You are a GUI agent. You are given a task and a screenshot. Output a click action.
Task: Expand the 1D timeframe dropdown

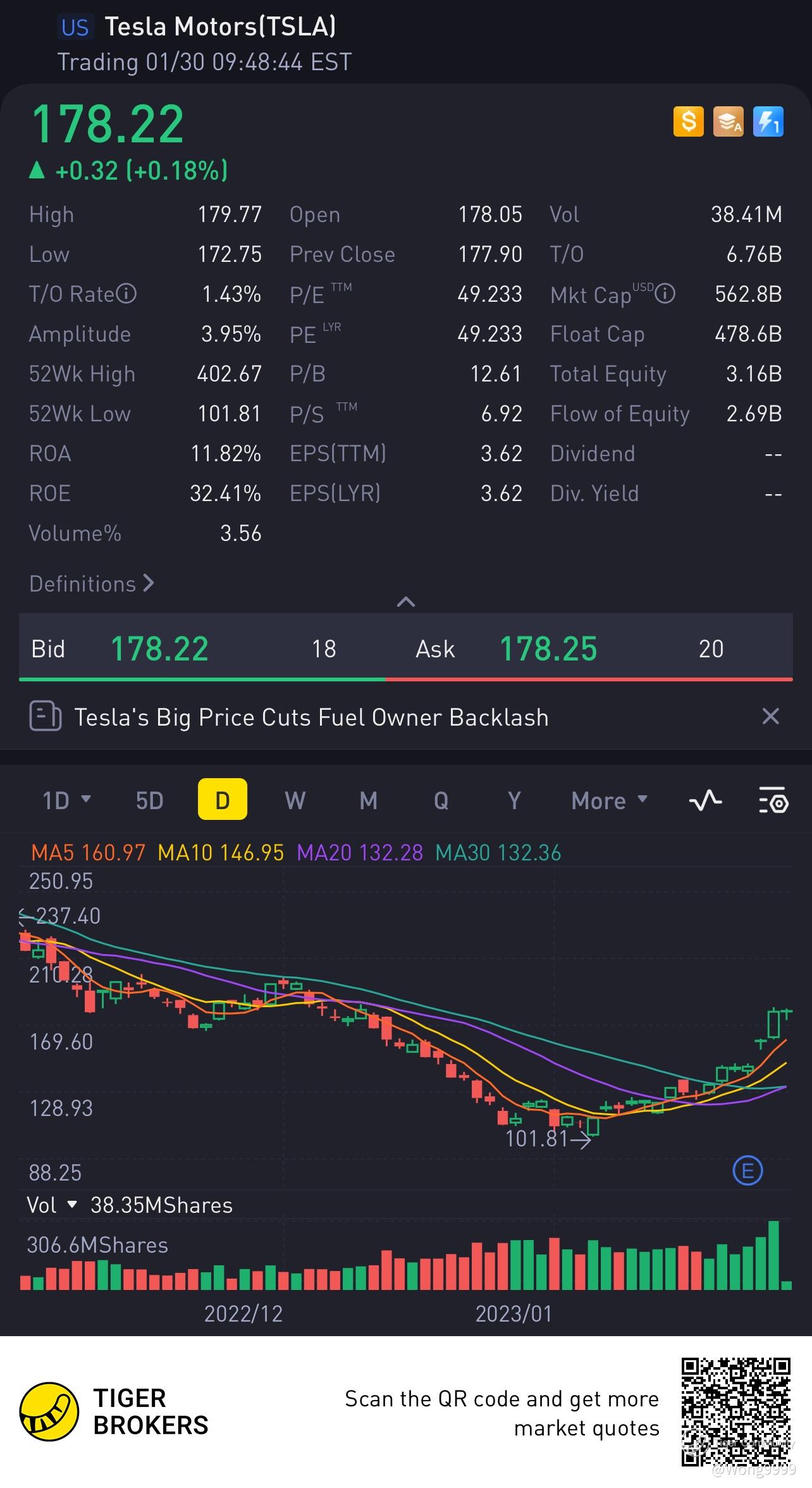[x=66, y=800]
